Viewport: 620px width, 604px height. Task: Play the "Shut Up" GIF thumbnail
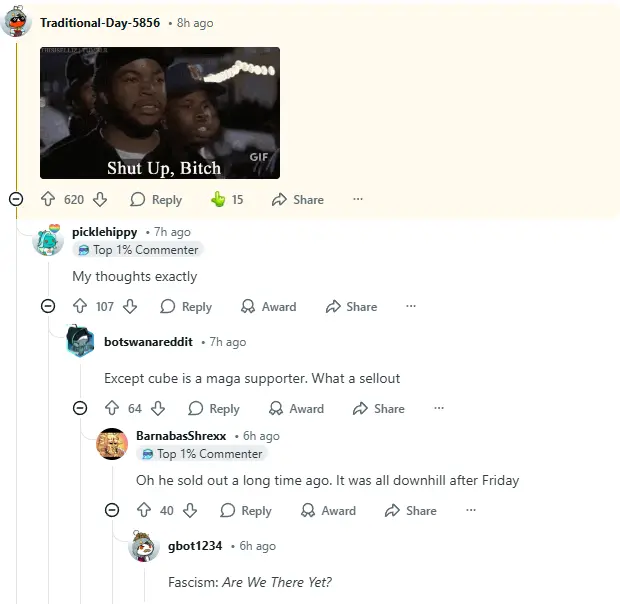160,112
